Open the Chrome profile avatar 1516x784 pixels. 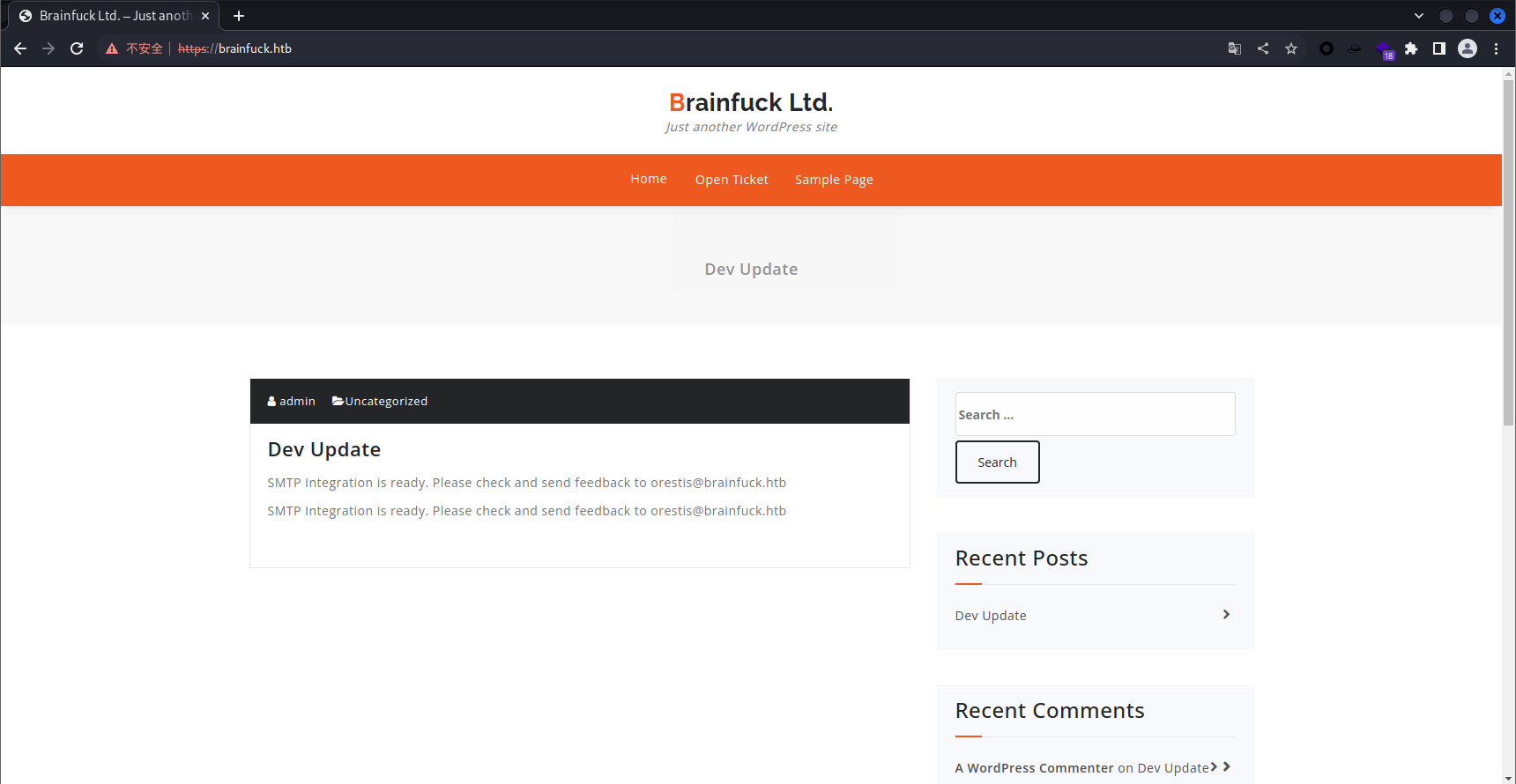coord(1468,48)
